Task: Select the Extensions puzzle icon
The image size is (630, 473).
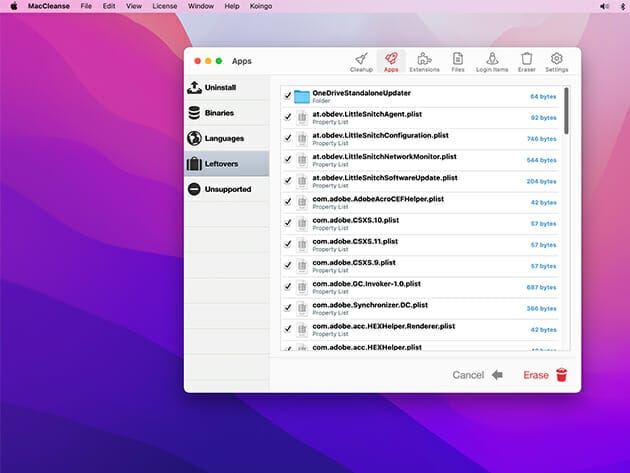Action: point(424,62)
